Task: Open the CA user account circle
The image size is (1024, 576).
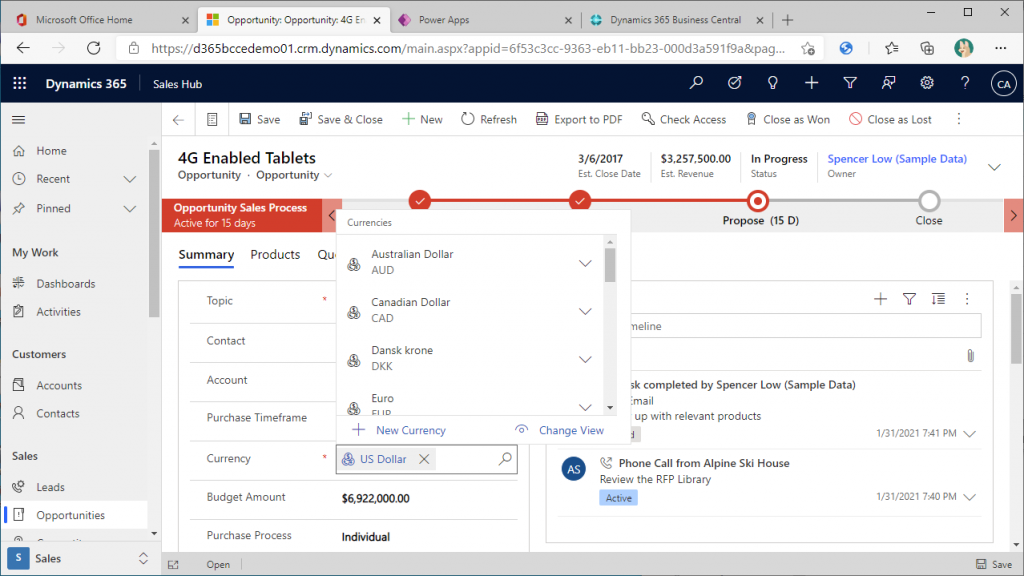Action: click(x=1004, y=84)
